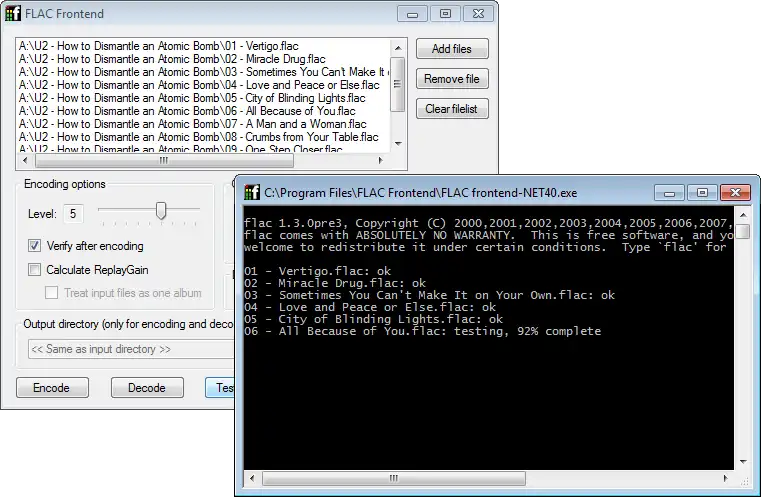Click console vertical scroll down arrow
Viewport: 761px width, 497px height.
743,462
